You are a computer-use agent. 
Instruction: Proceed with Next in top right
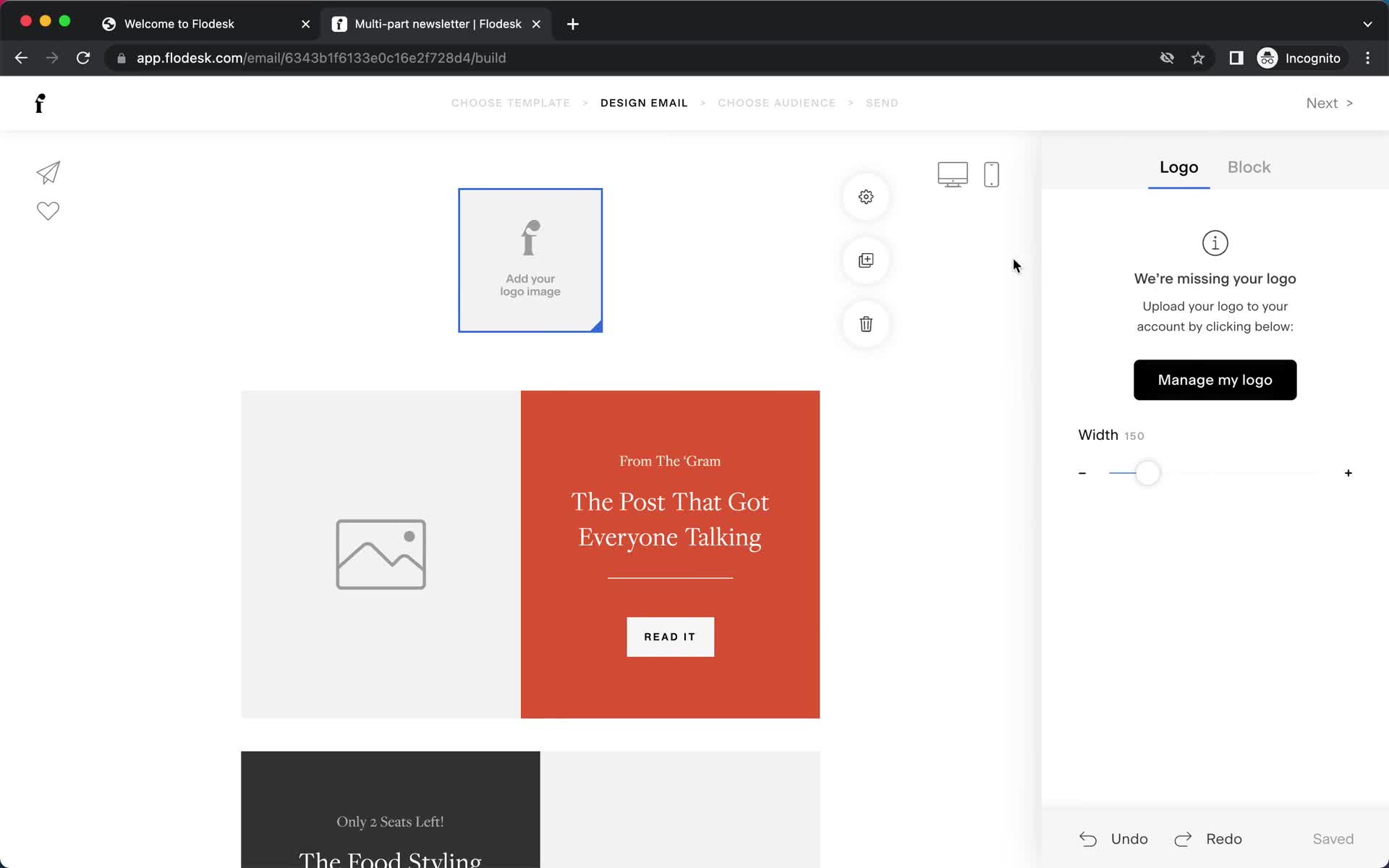tap(1328, 103)
